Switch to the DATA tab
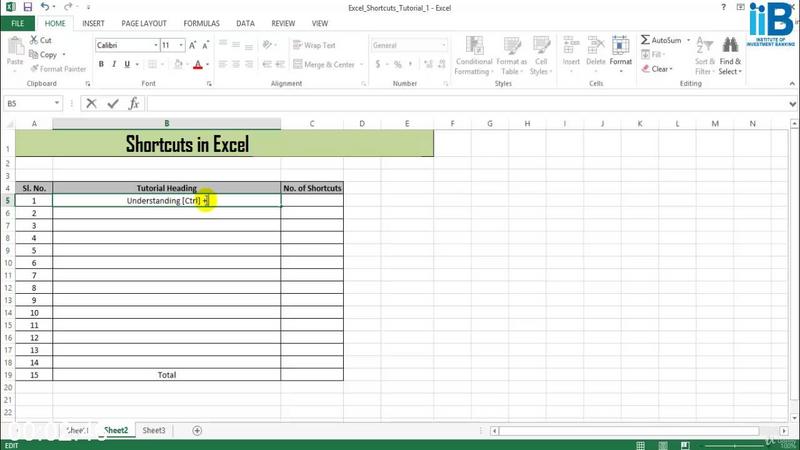 point(245,23)
